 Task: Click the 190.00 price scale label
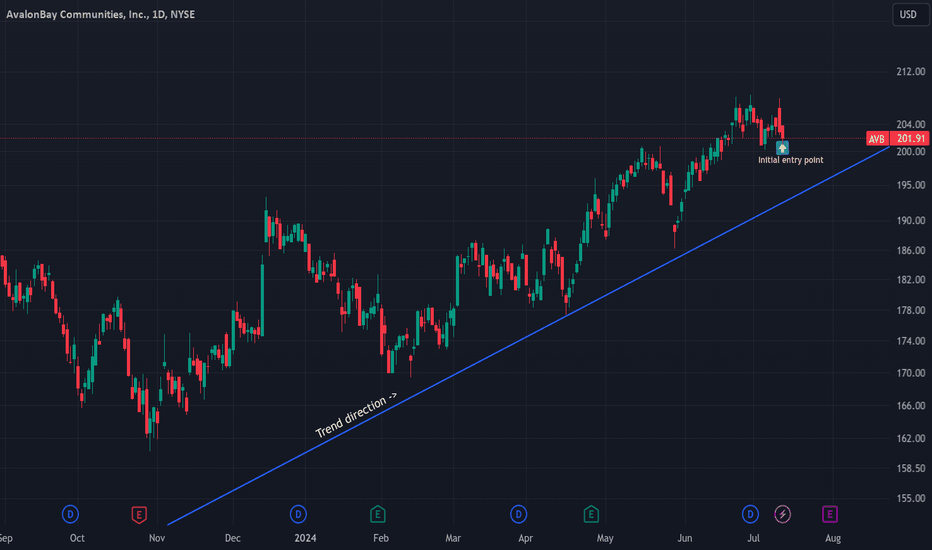pyautogui.click(x=911, y=221)
